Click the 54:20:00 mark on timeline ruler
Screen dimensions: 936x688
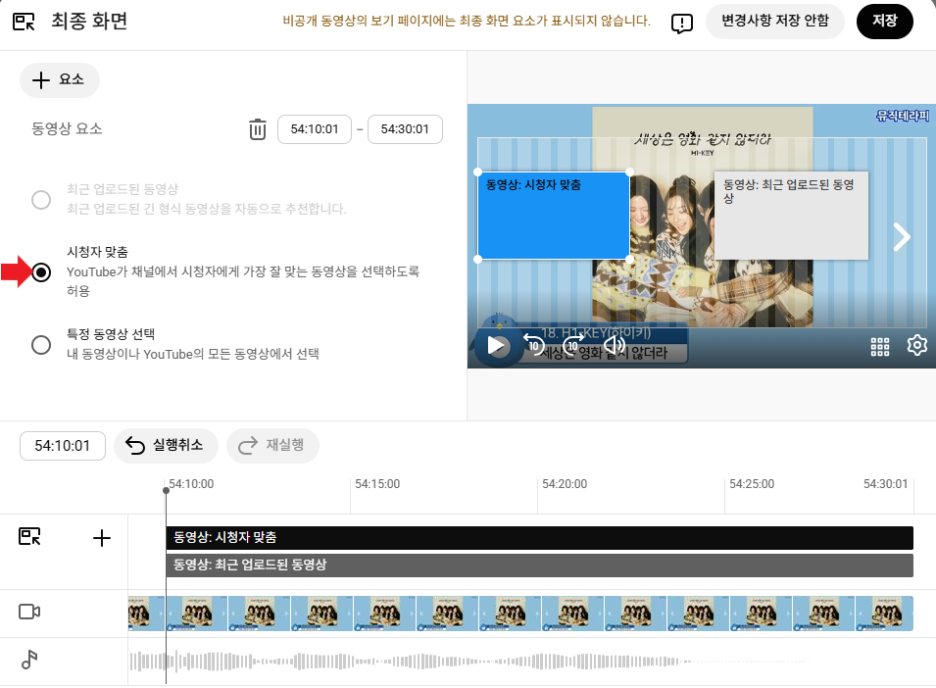point(564,484)
